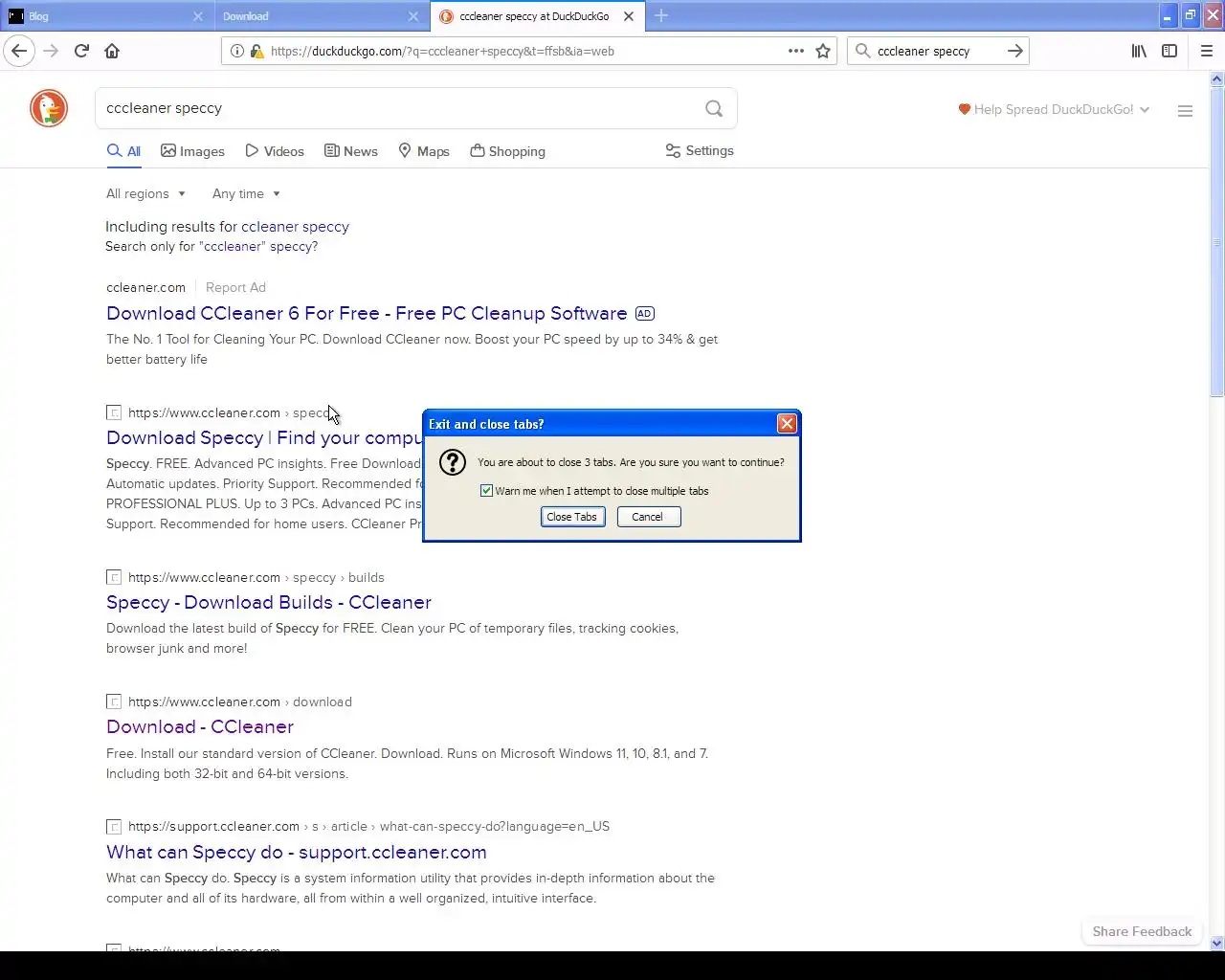Close the Download tab
Viewport: 1225px width, 980px height.
tap(413, 16)
